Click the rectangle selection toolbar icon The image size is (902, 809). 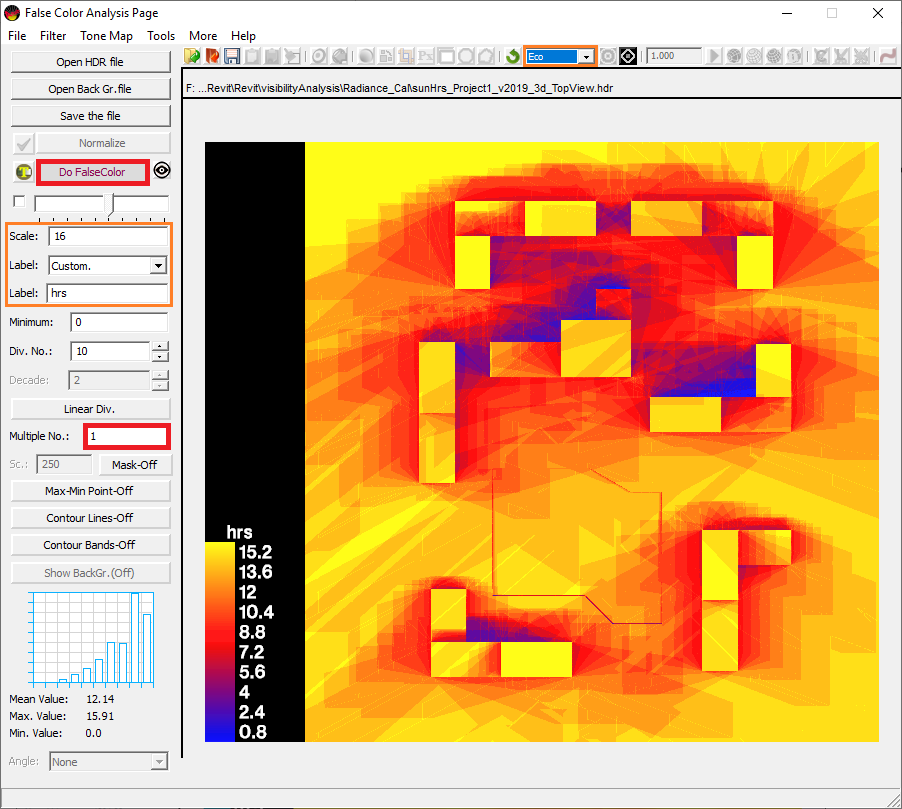(446, 56)
